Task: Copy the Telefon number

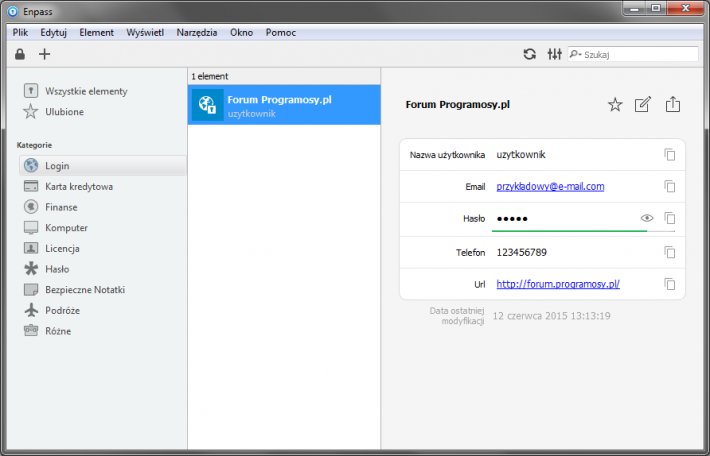Action: point(670,252)
